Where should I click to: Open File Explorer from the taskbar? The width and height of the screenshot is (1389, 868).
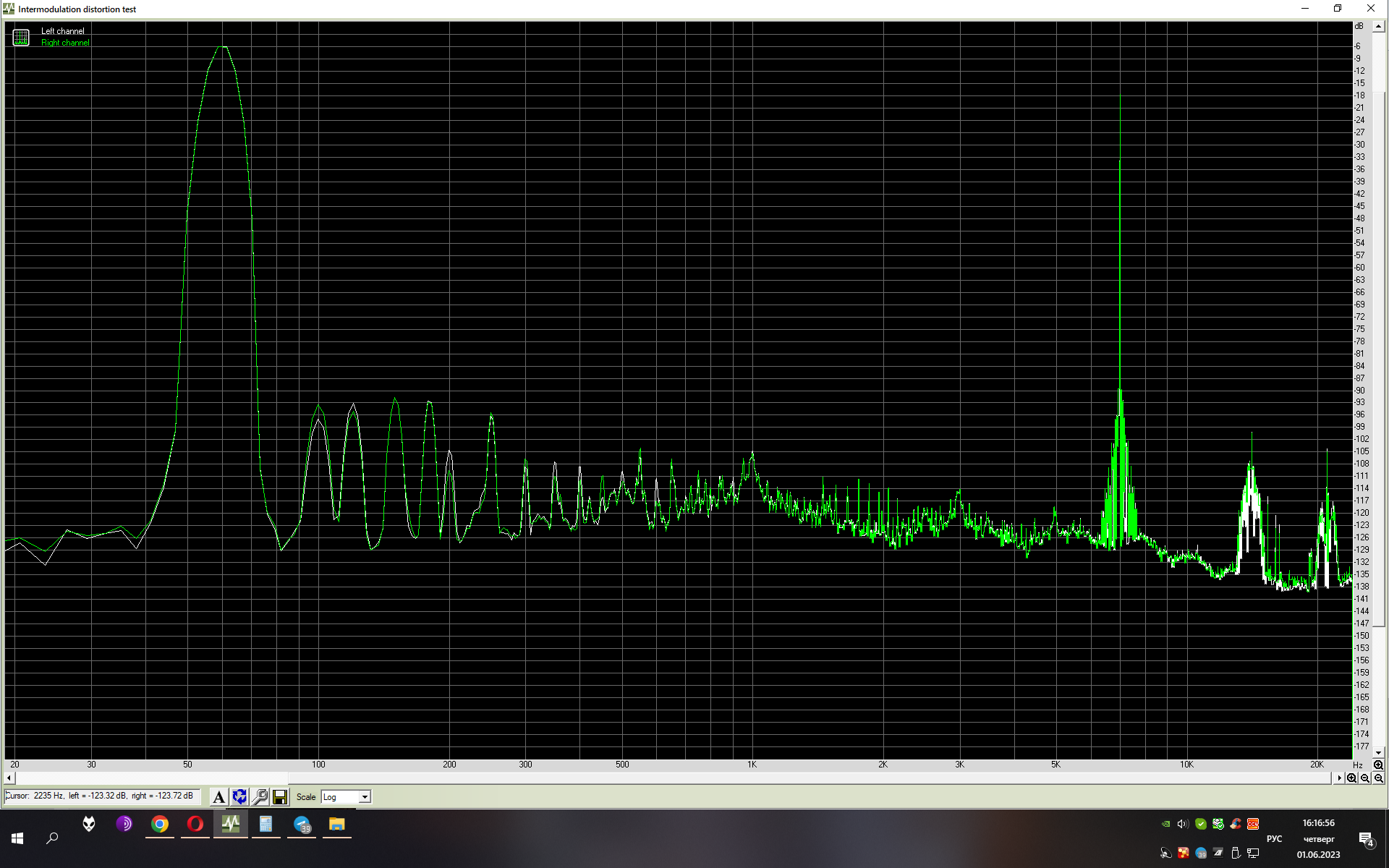tap(336, 824)
